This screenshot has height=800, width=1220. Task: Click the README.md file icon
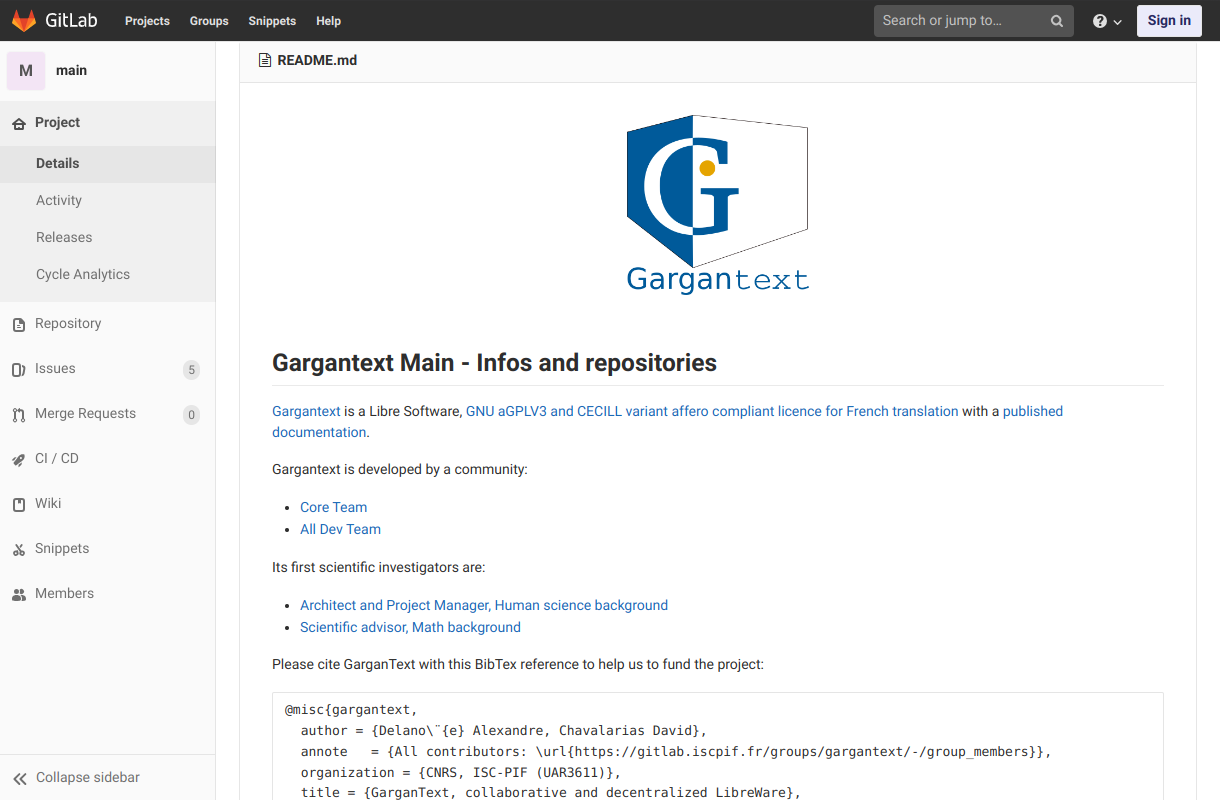(265, 60)
